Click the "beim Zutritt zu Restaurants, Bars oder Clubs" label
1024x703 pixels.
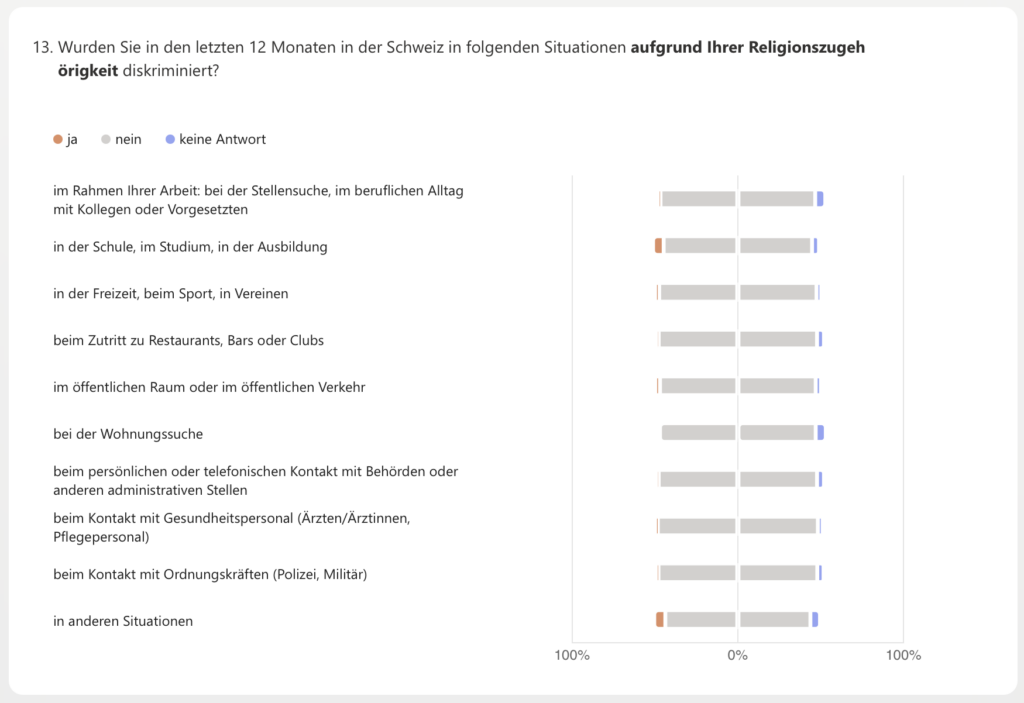coord(188,340)
